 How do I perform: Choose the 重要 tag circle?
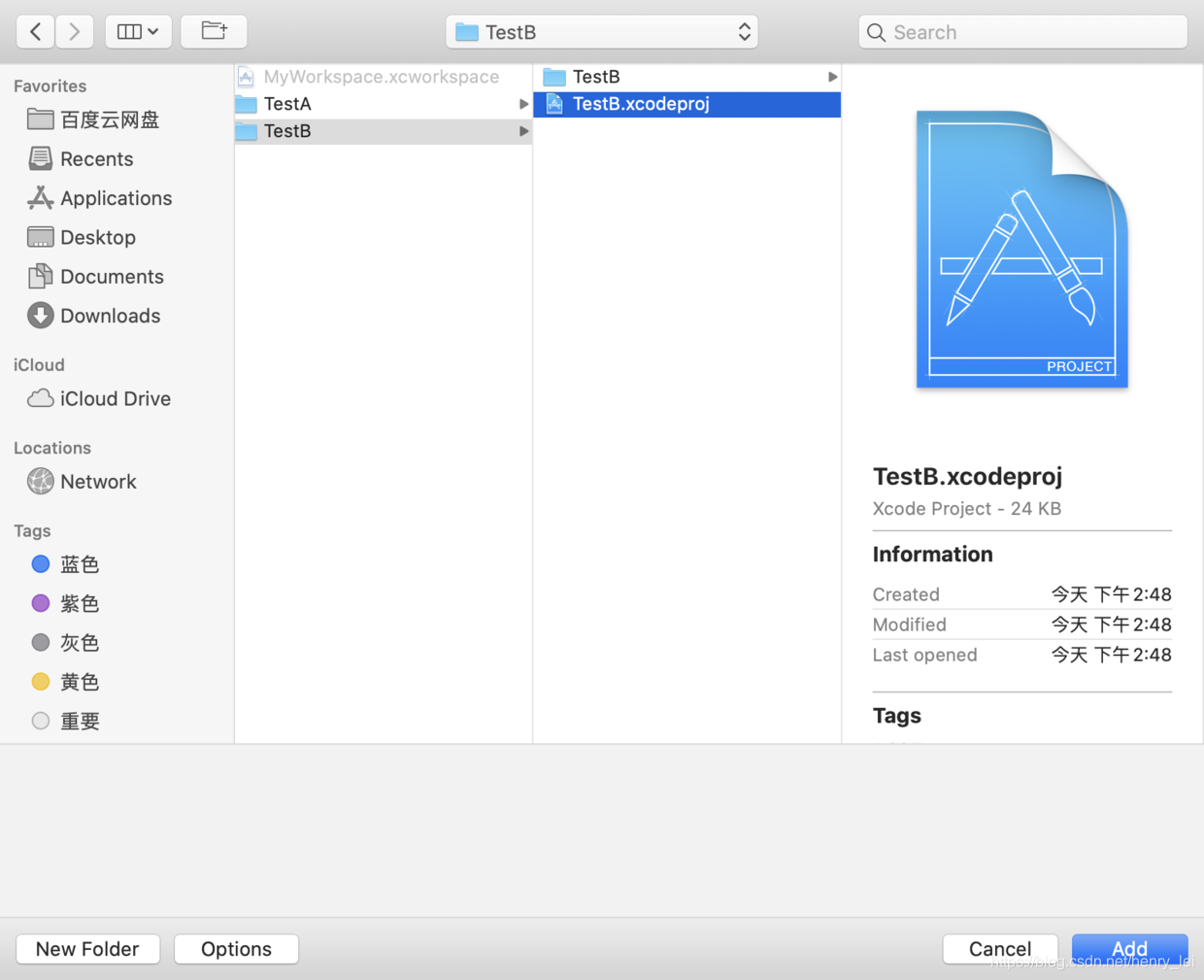[x=41, y=721]
